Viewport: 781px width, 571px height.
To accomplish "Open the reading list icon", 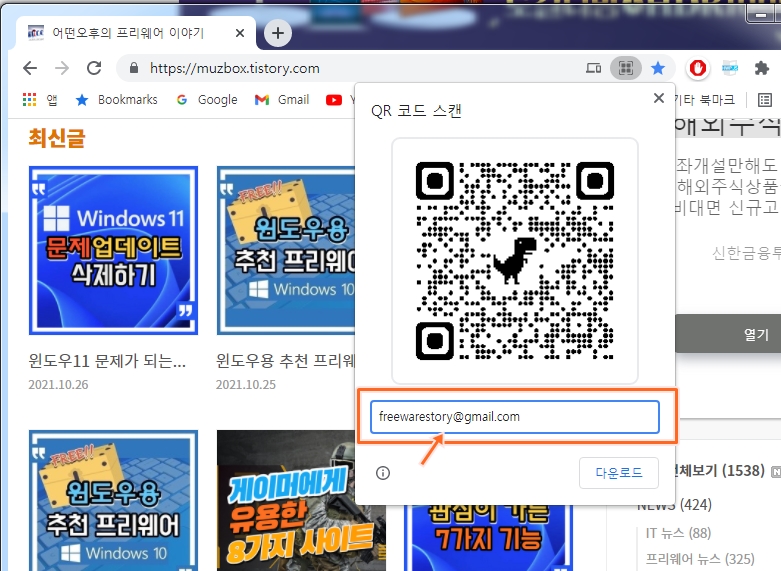I will coord(765,100).
